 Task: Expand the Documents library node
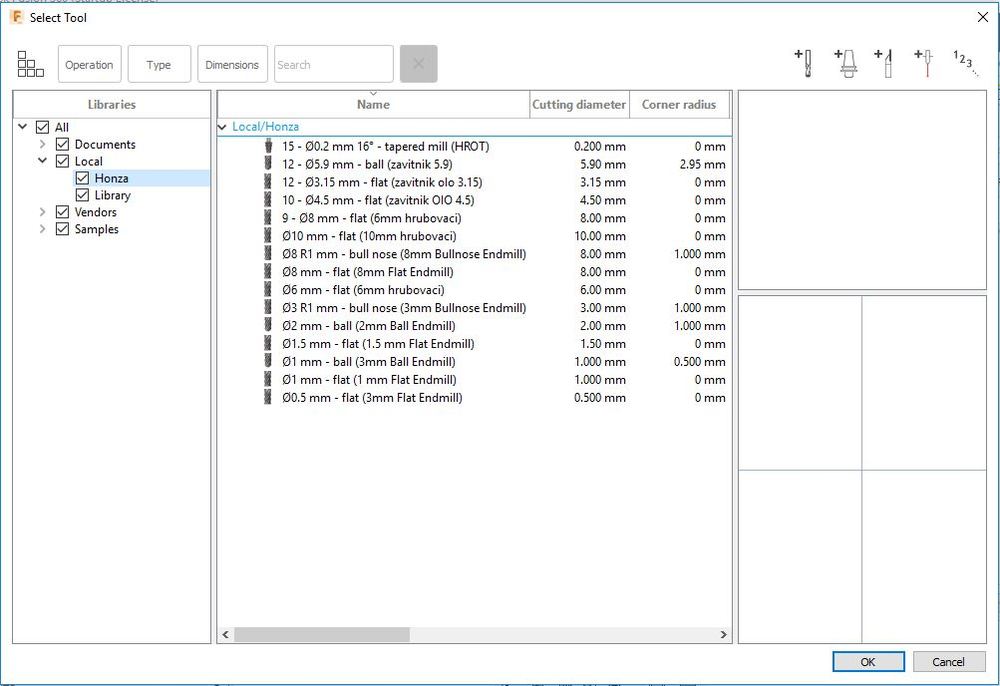pos(43,144)
